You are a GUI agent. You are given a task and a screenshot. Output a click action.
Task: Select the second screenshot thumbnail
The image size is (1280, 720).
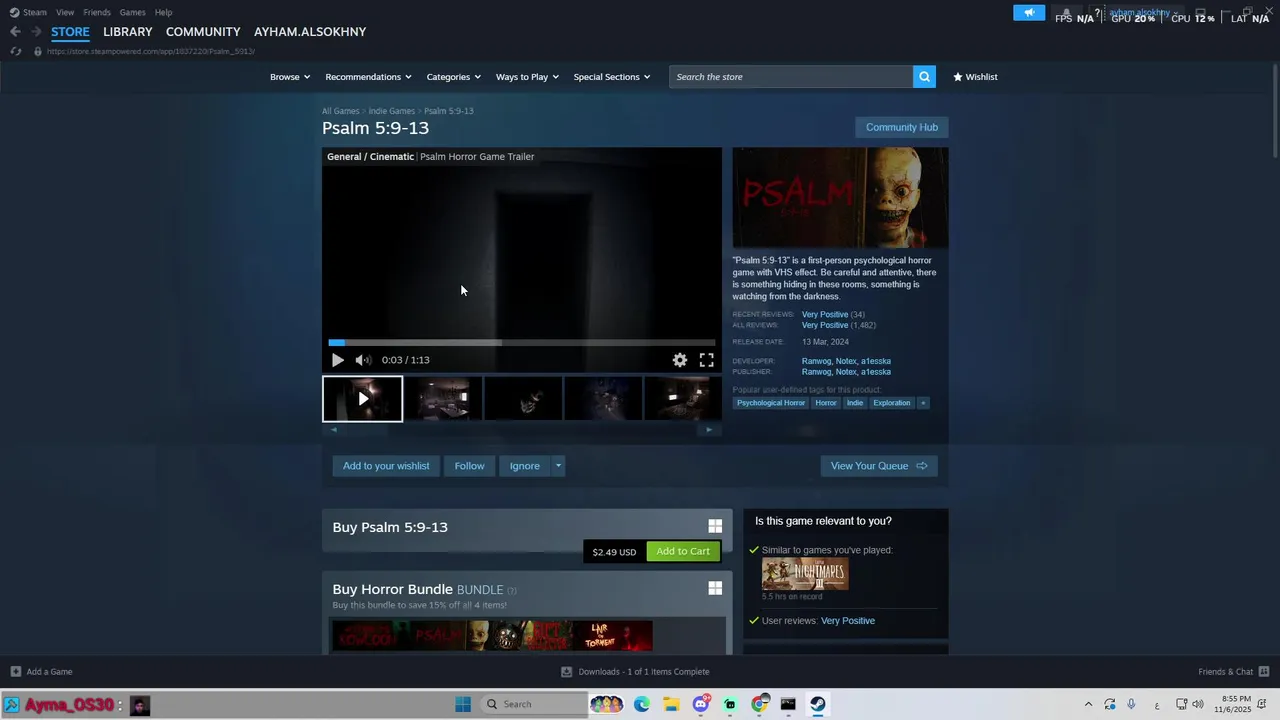(443, 398)
